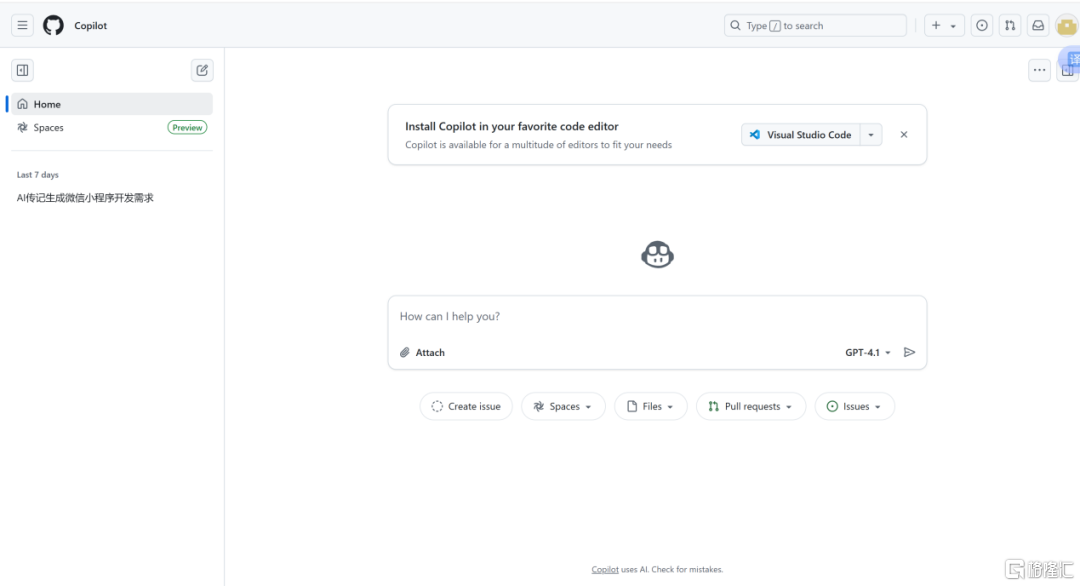Open the Pull requests dropdown chip
The height and width of the screenshot is (586, 1080).
tap(751, 406)
